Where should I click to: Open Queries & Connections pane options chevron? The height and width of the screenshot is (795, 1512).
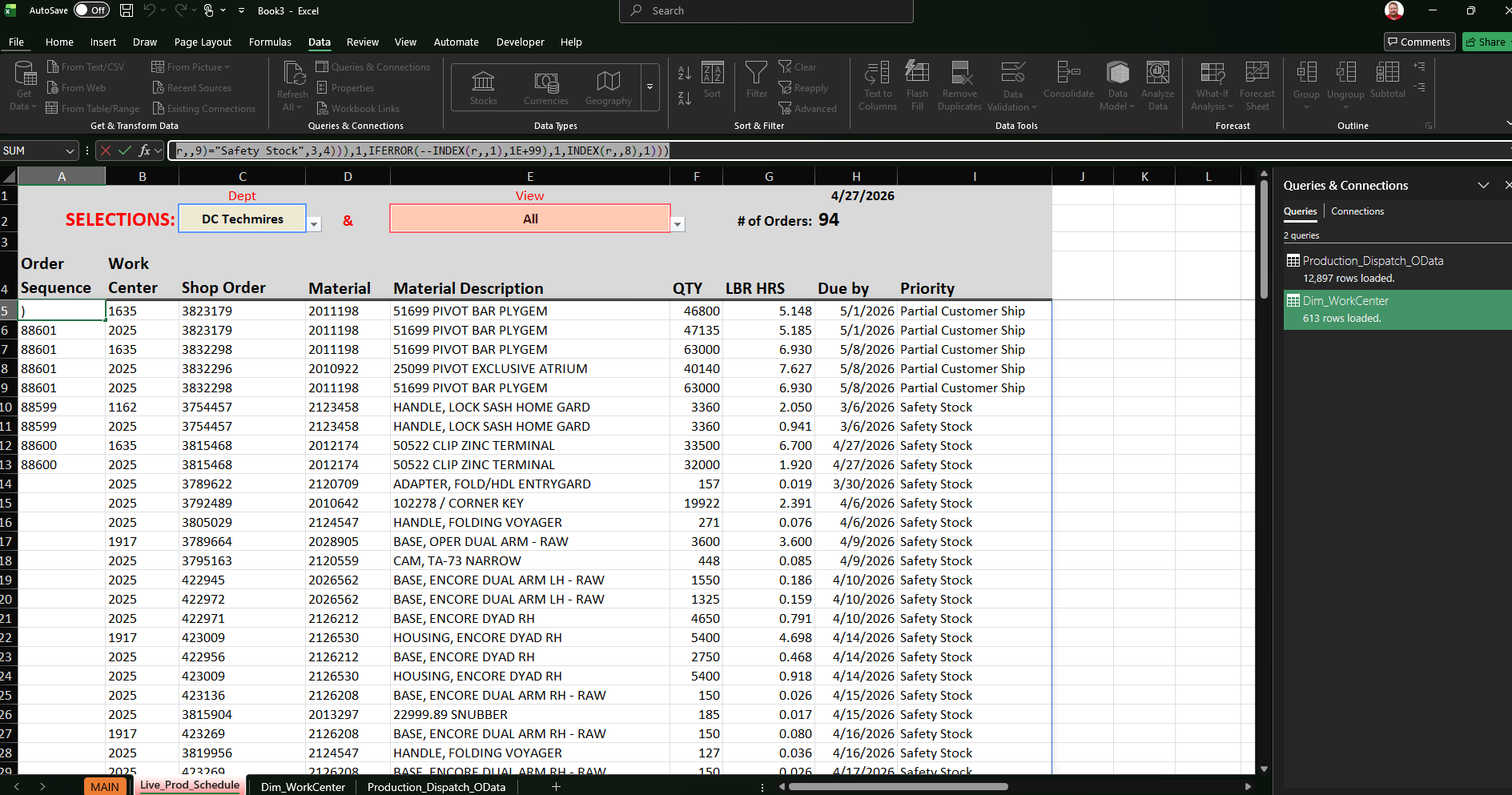click(1483, 185)
